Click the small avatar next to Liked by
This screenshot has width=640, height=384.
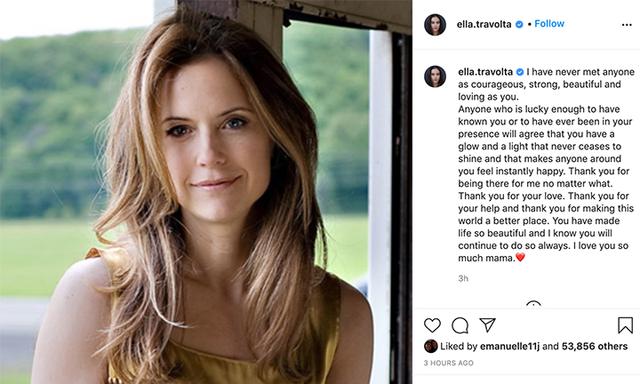pos(431,346)
